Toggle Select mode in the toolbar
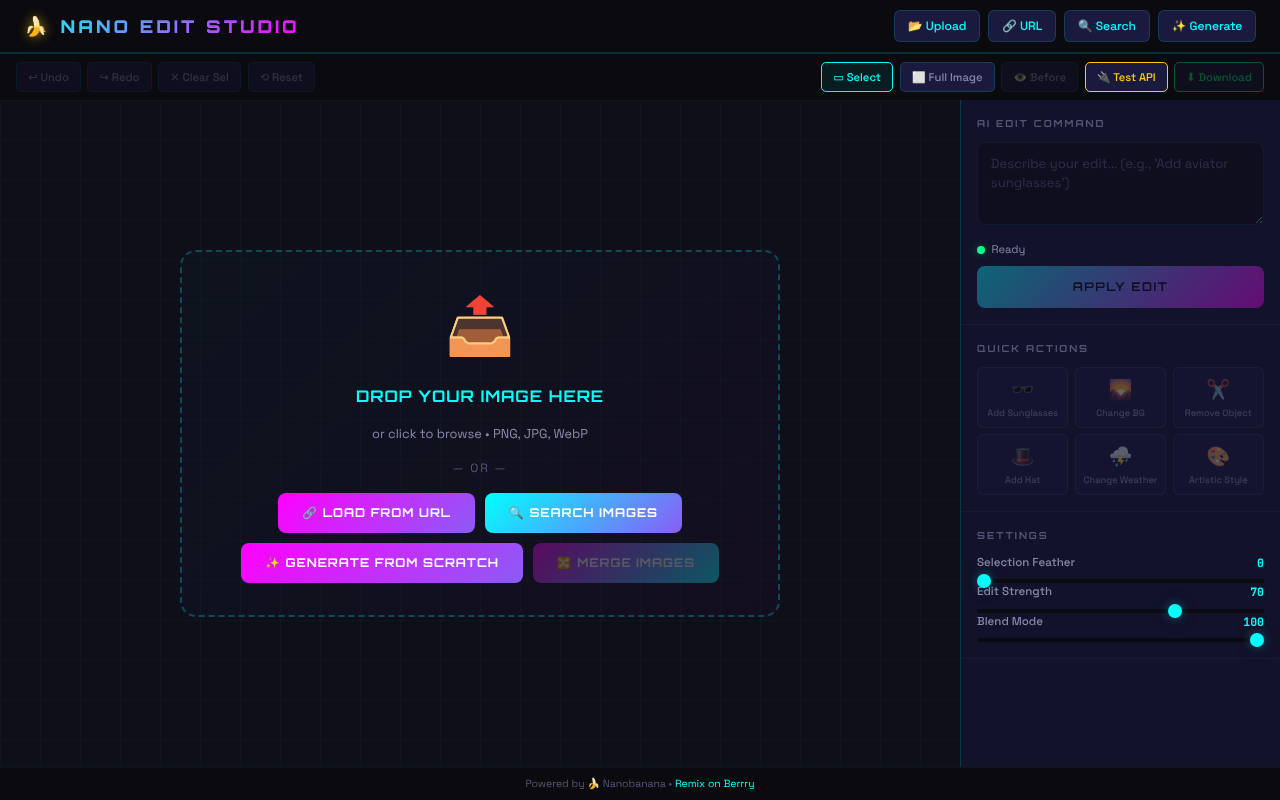The image size is (1280, 800). (856, 77)
